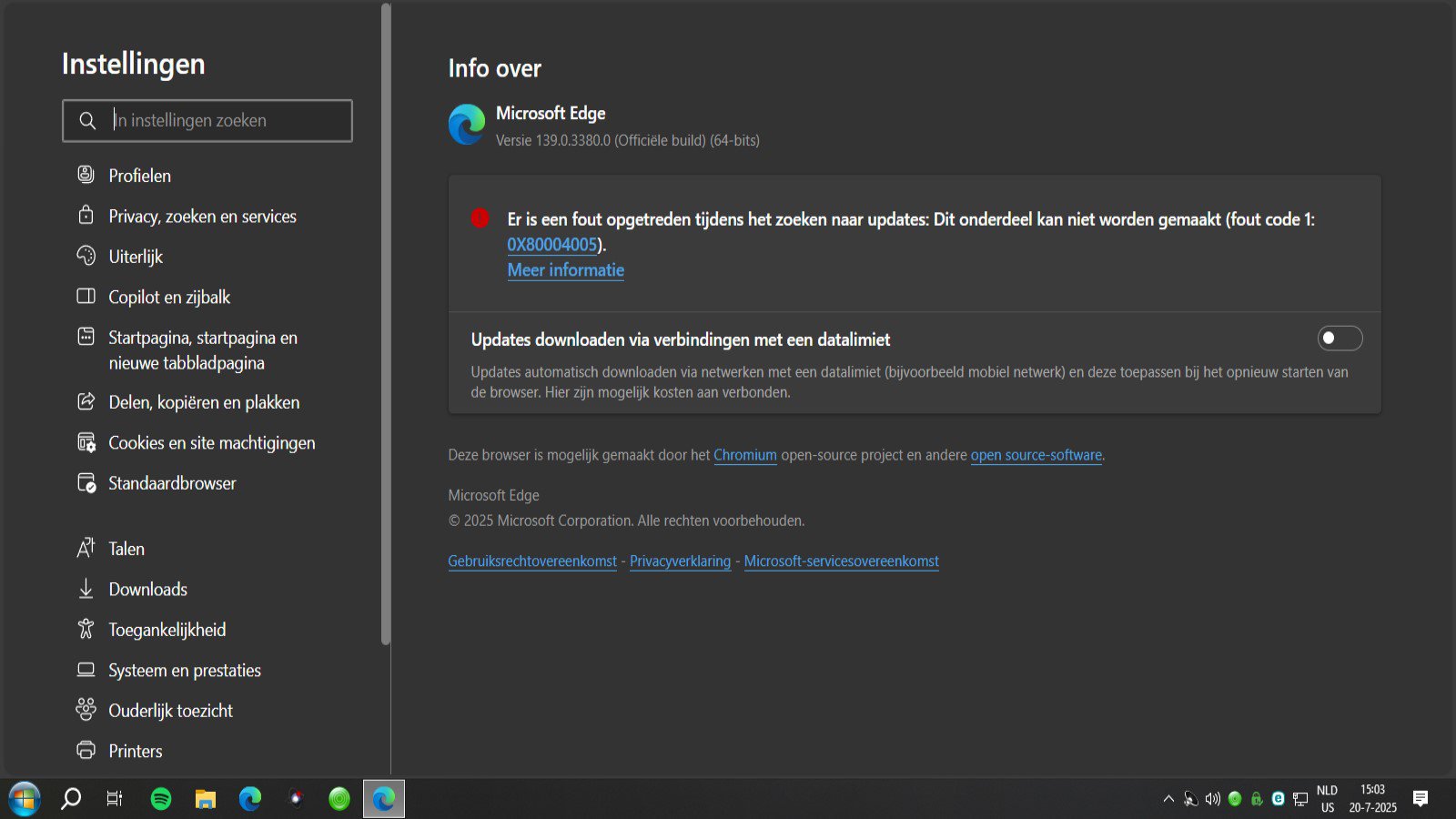This screenshot has height=819, width=1456.
Task: Open Task View from taskbar
Action: (115, 799)
